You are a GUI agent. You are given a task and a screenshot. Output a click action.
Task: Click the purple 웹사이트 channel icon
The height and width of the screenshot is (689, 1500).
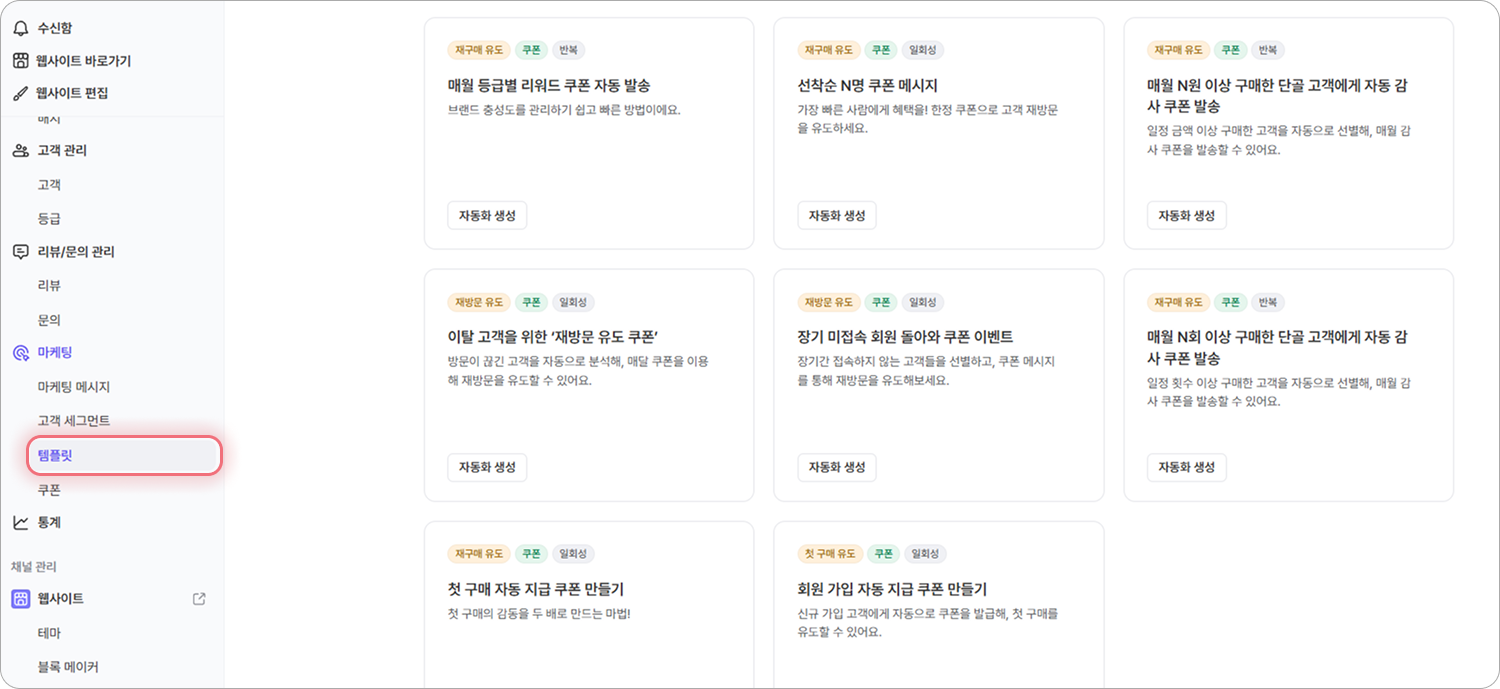pos(20,599)
